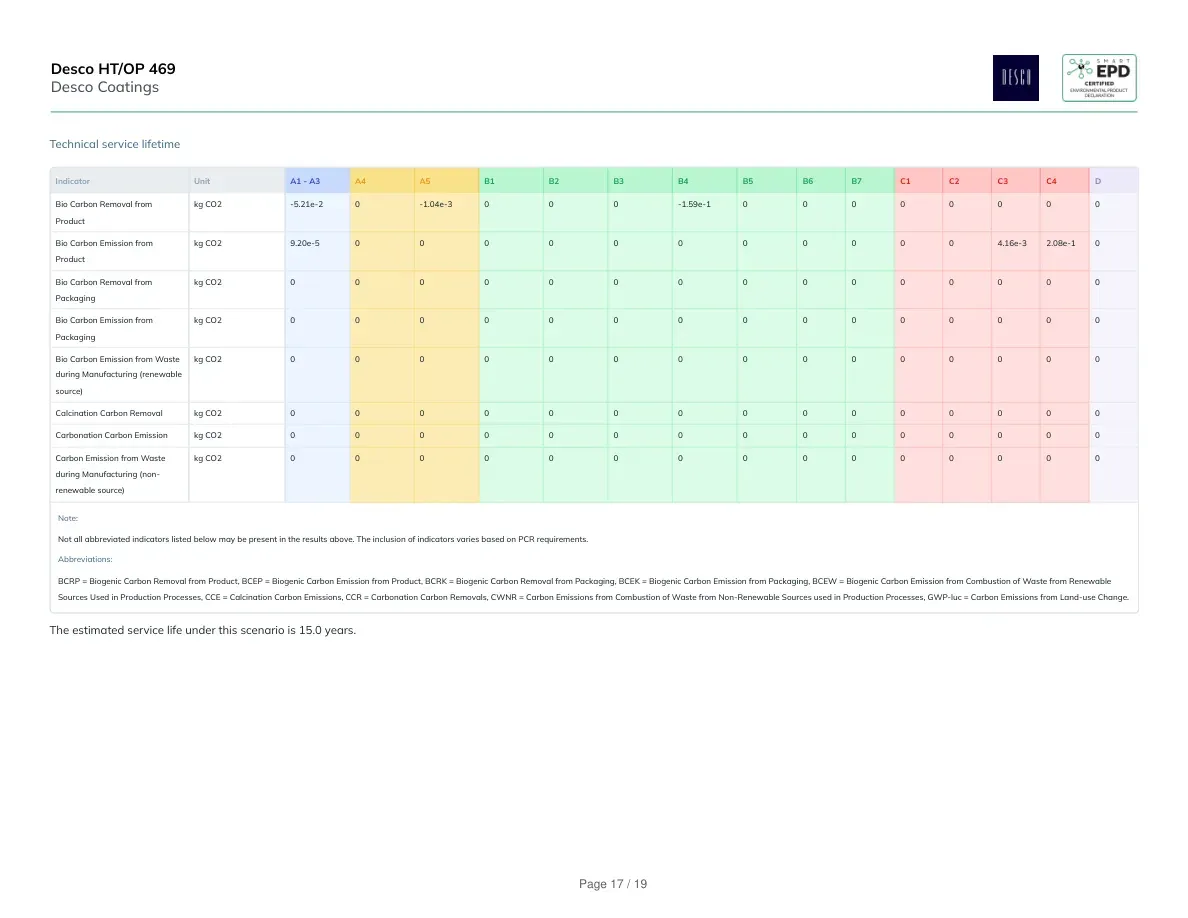This screenshot has width=1188, height=918.
Task: Select the A1 - A3 column header
Action: tap(305, 181)
